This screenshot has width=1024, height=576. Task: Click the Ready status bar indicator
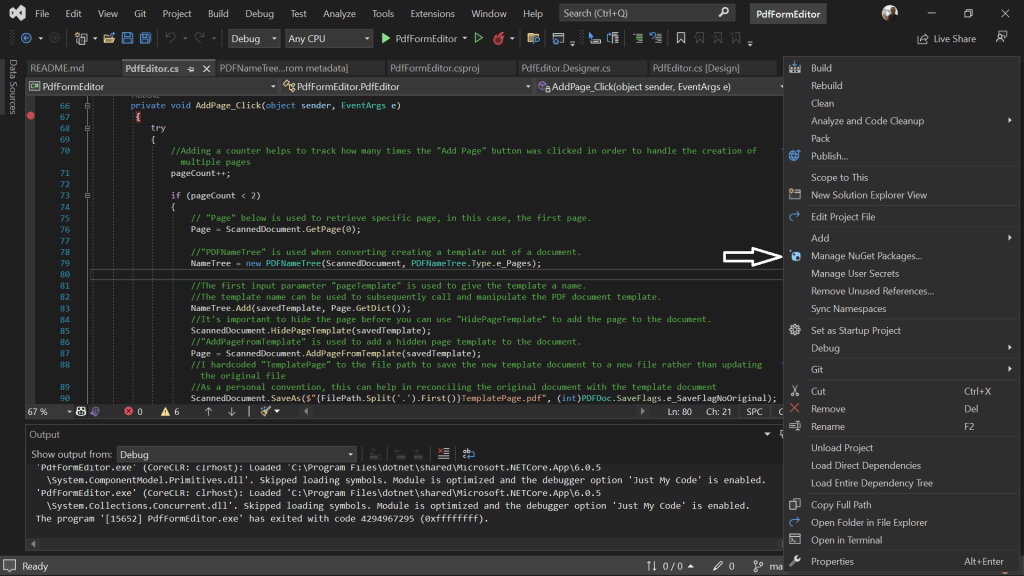35,566
